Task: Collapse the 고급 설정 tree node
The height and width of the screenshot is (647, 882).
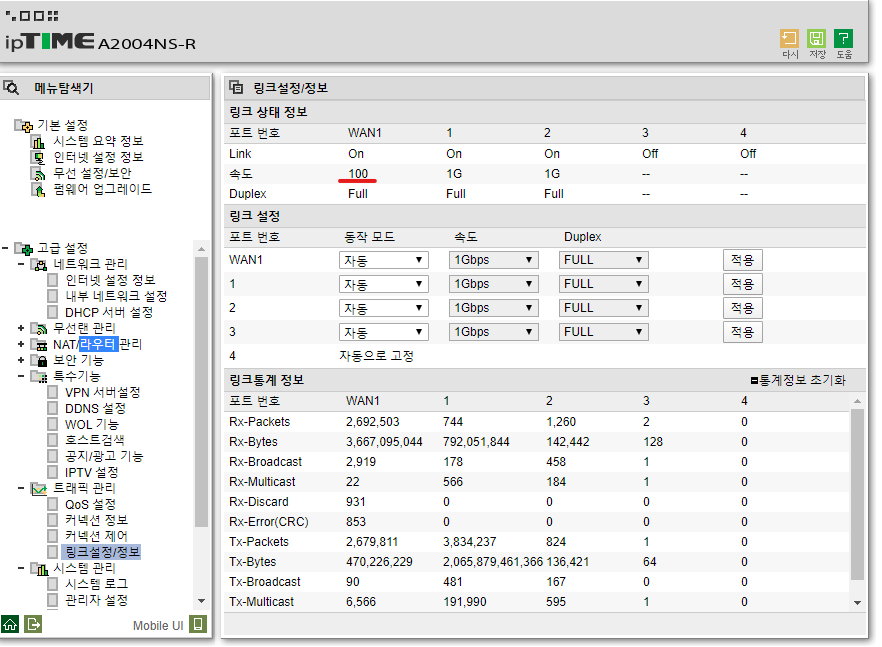Action: [x=5, y=248]
